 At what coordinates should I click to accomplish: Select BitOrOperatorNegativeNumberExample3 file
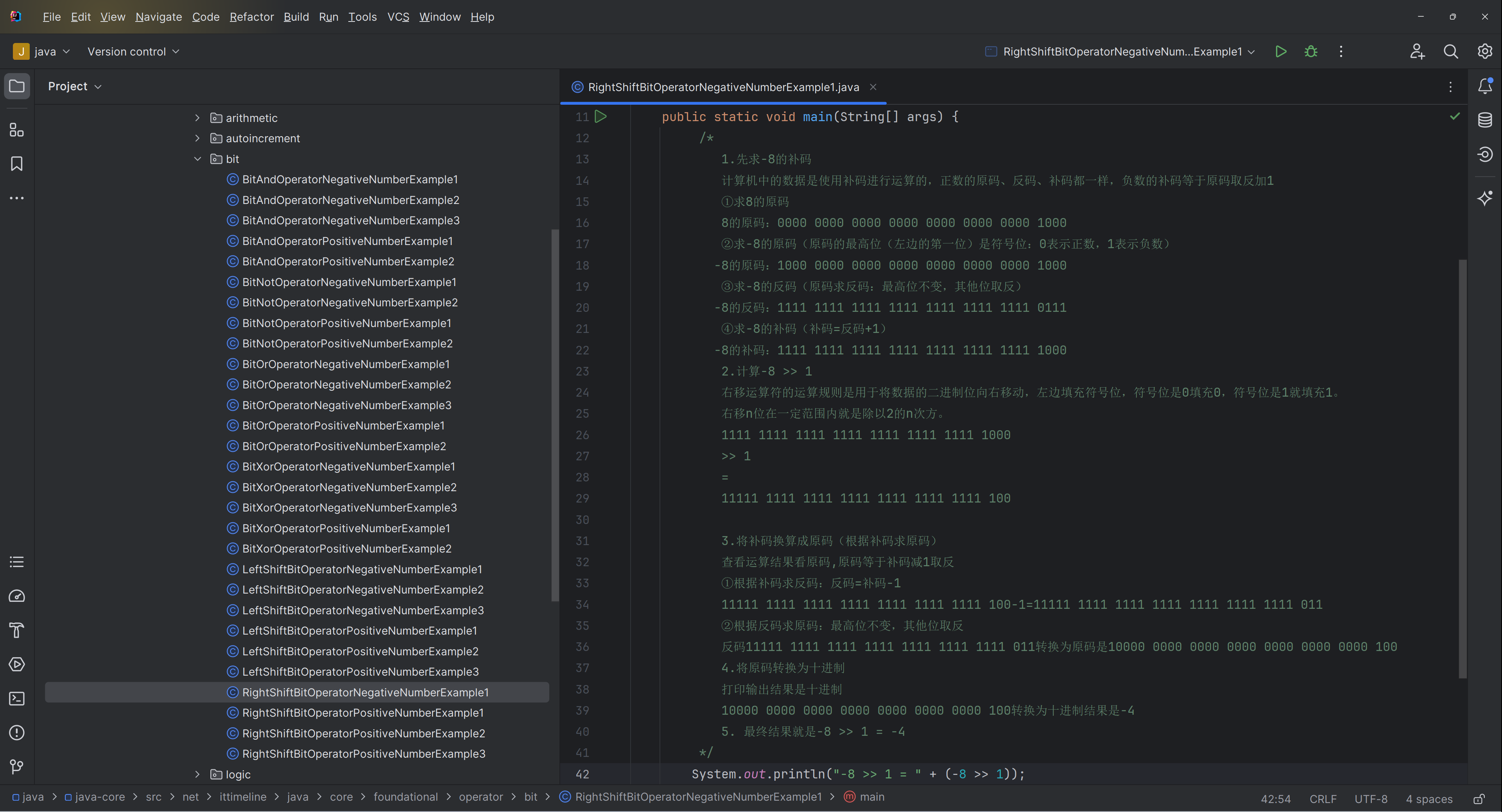click(346, 405)
